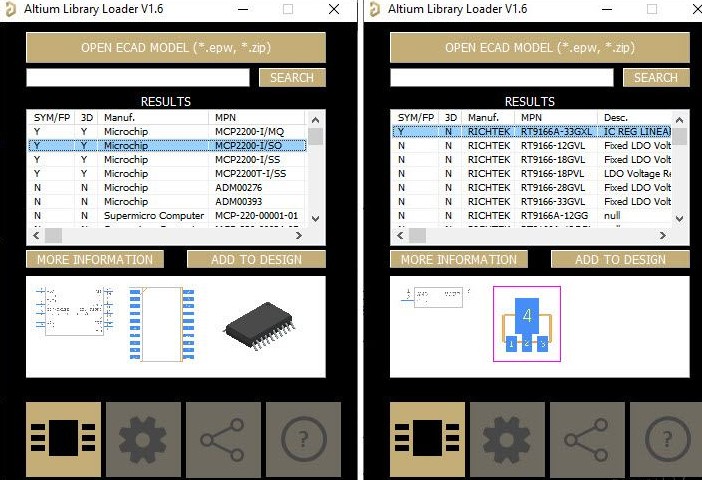This screenshot has width=702, height=480.
Task: Select the RT9166-18GVL row
Action: pos(532,159)
